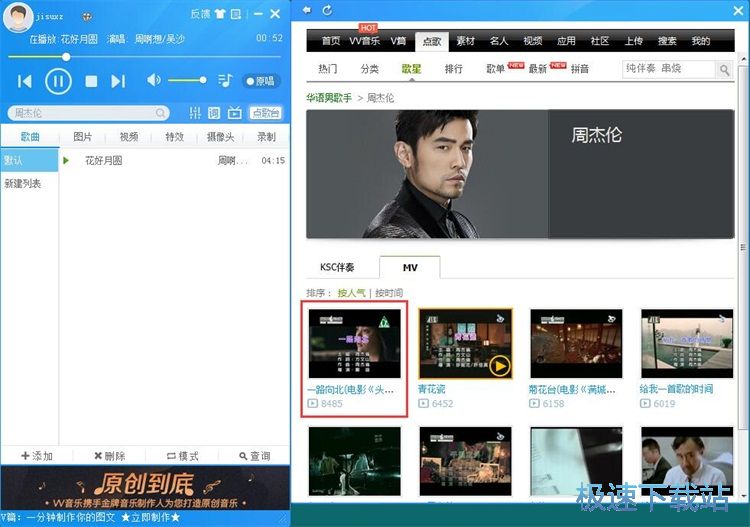Show lyrics with the 词 icon

[x=214, y=113]
